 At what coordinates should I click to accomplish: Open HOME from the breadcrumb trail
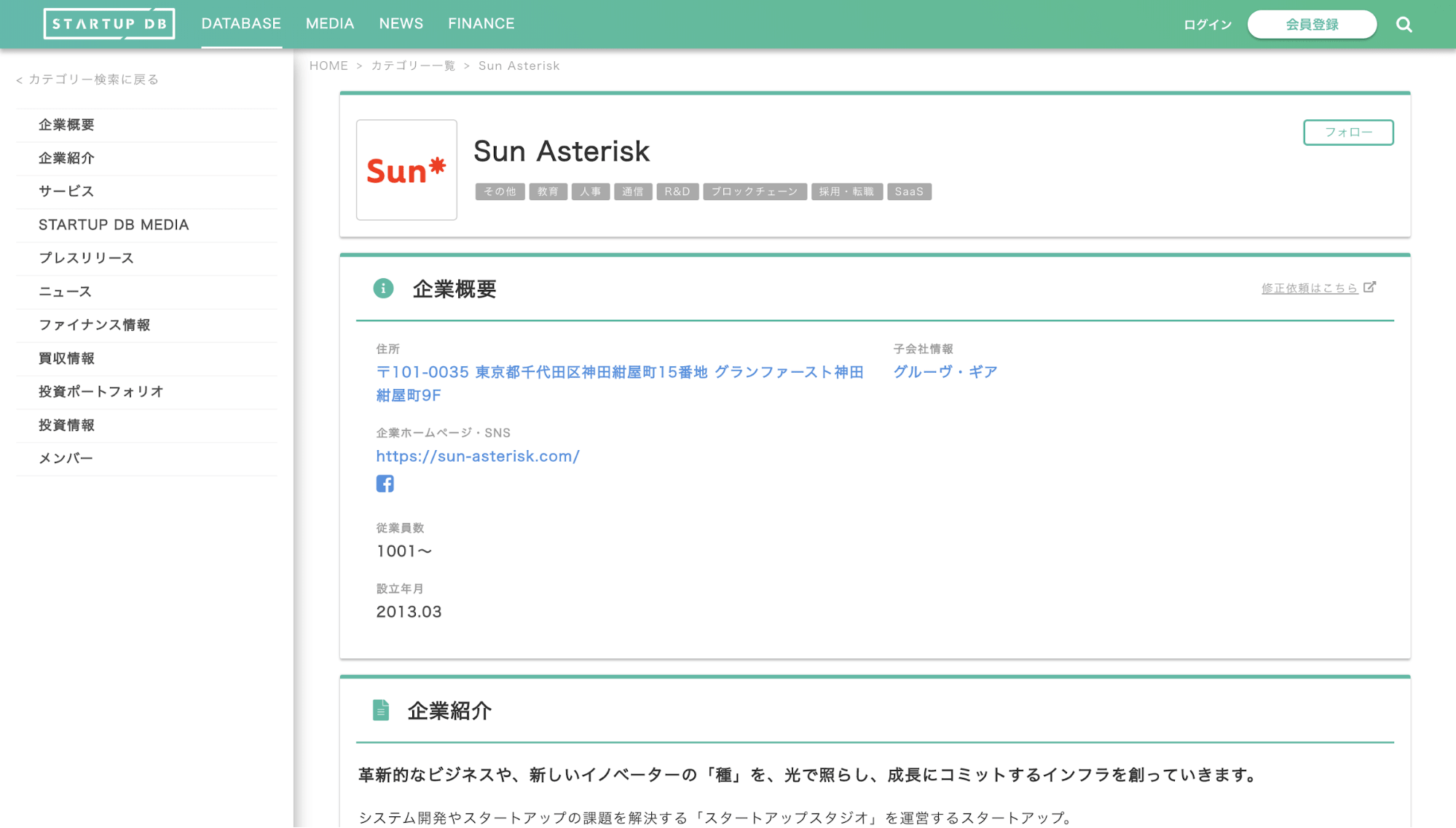(x=328, y=65)
